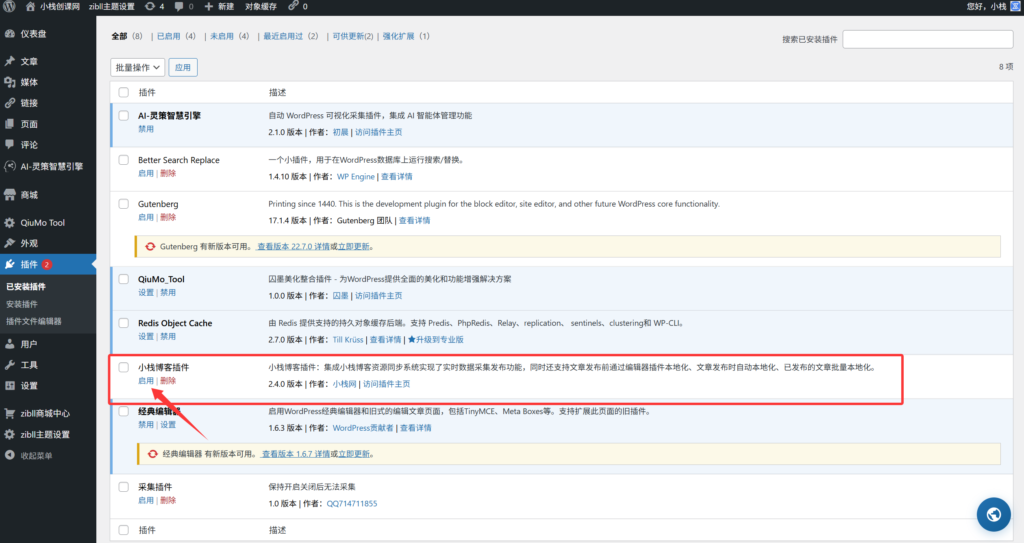Activate Better Search Replace plugin
Viewport: 1024px width, 543px height.
click(x=146, y=174)
